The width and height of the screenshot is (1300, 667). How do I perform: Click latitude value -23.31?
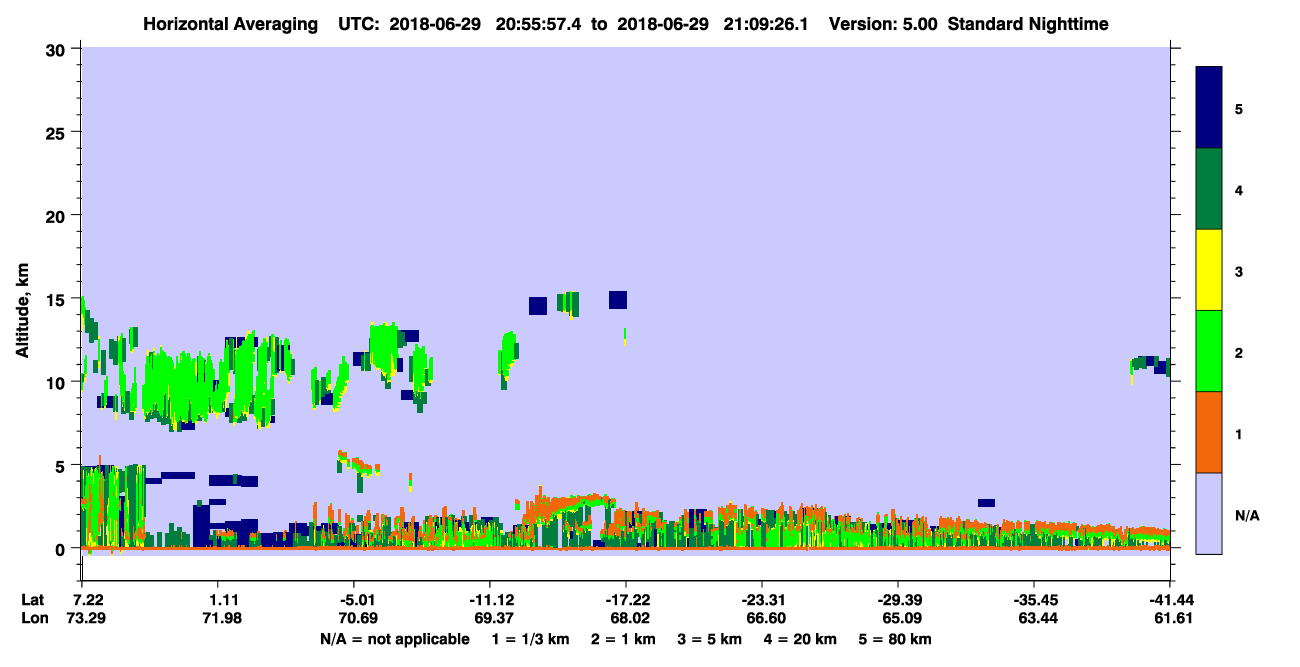pos(762,600)
